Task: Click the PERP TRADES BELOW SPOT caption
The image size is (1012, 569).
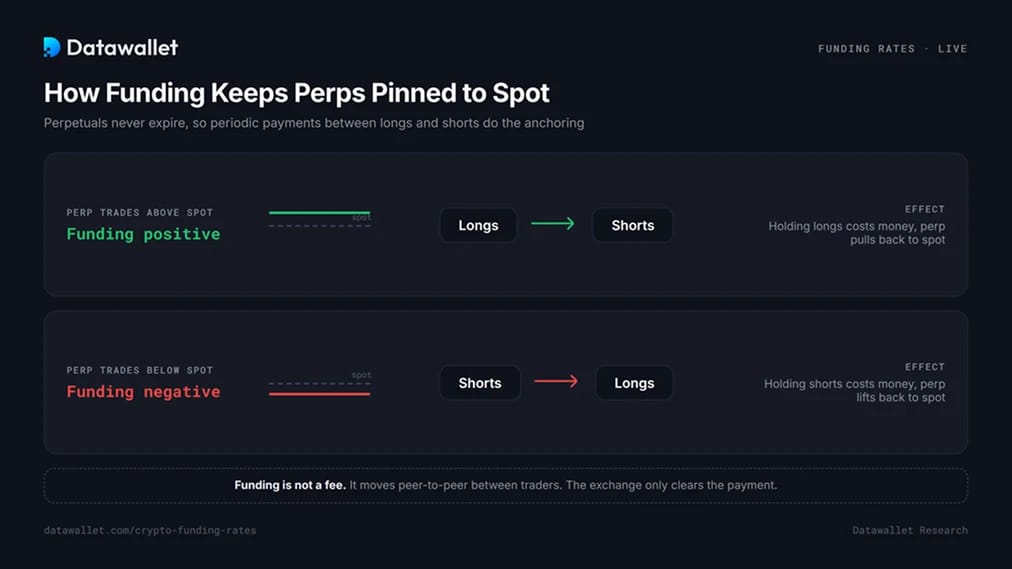Action: pos(139,370)
